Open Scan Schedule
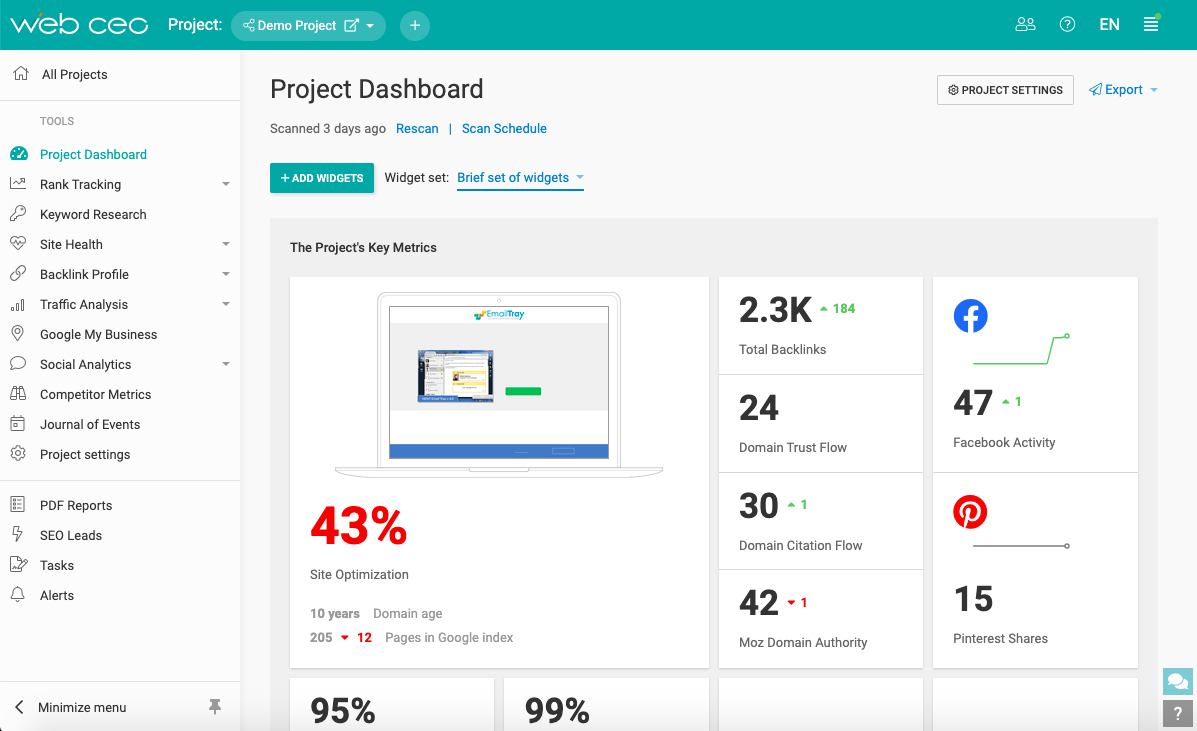The height and width of the screenshot is (731, 1197). [x=504, y=128]
